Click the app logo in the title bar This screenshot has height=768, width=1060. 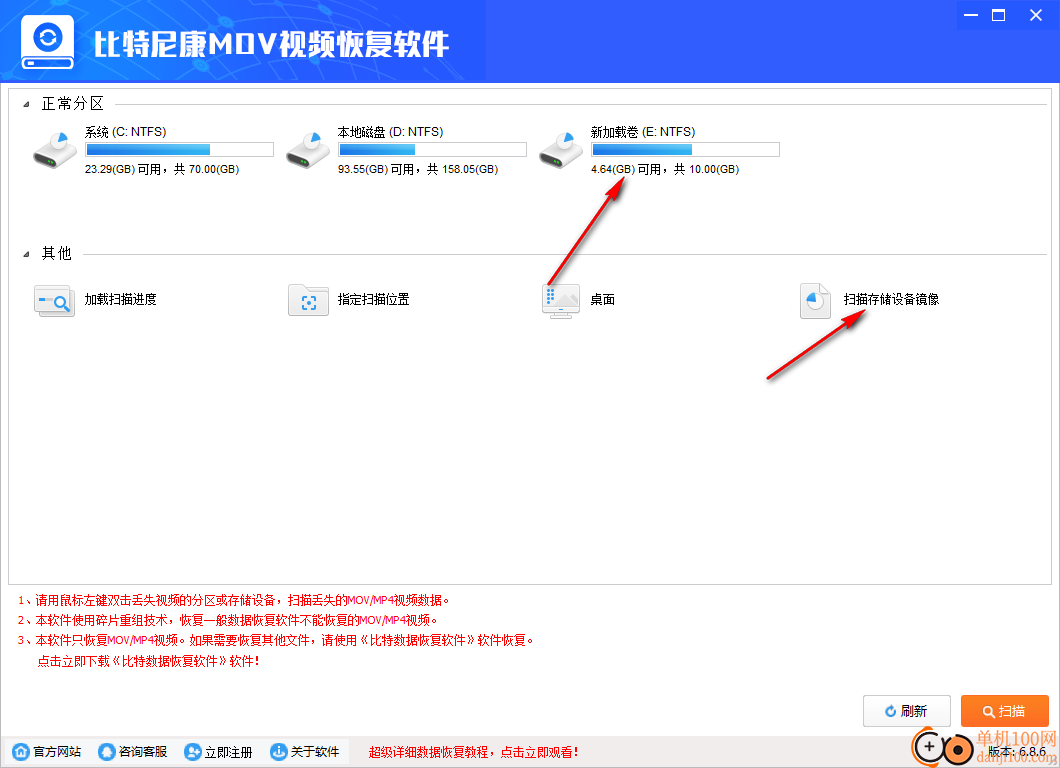click(x=47, y=42)
